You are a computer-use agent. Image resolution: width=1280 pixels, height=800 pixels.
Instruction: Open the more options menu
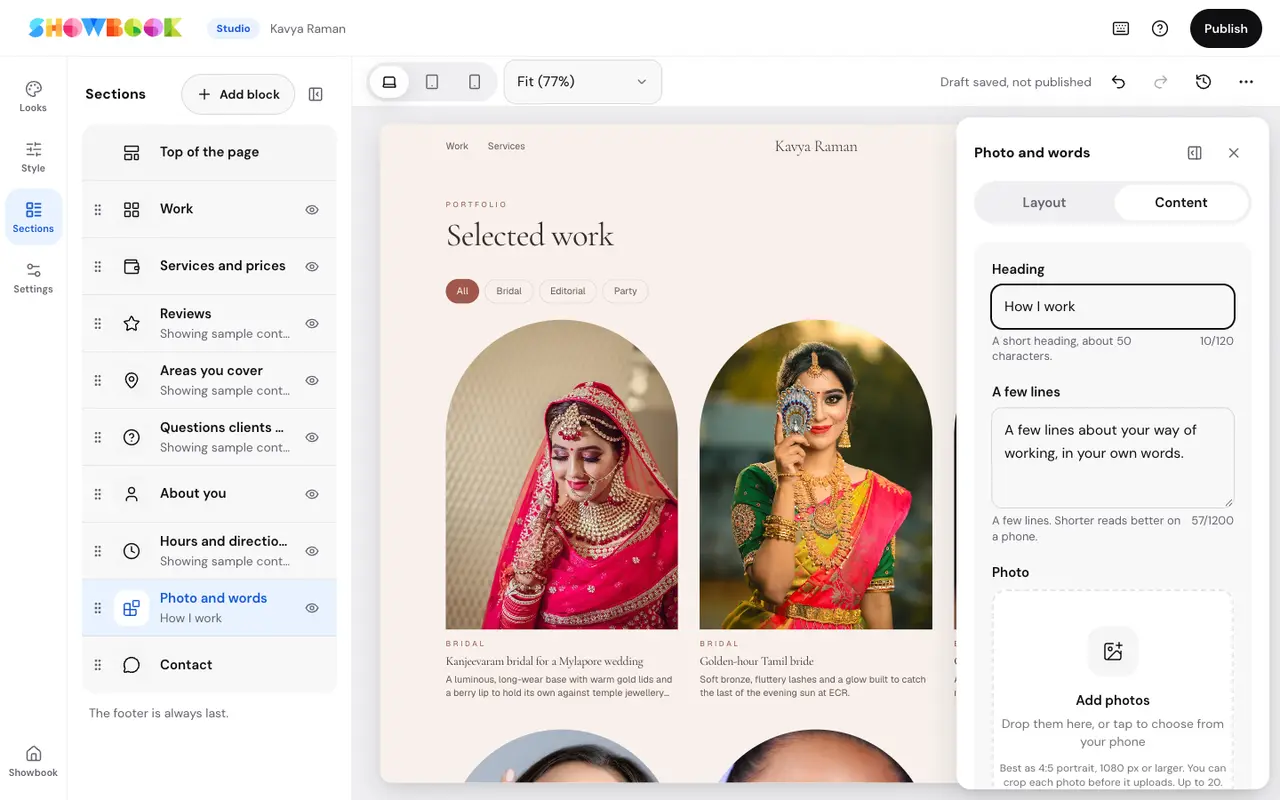[1246, 82]
